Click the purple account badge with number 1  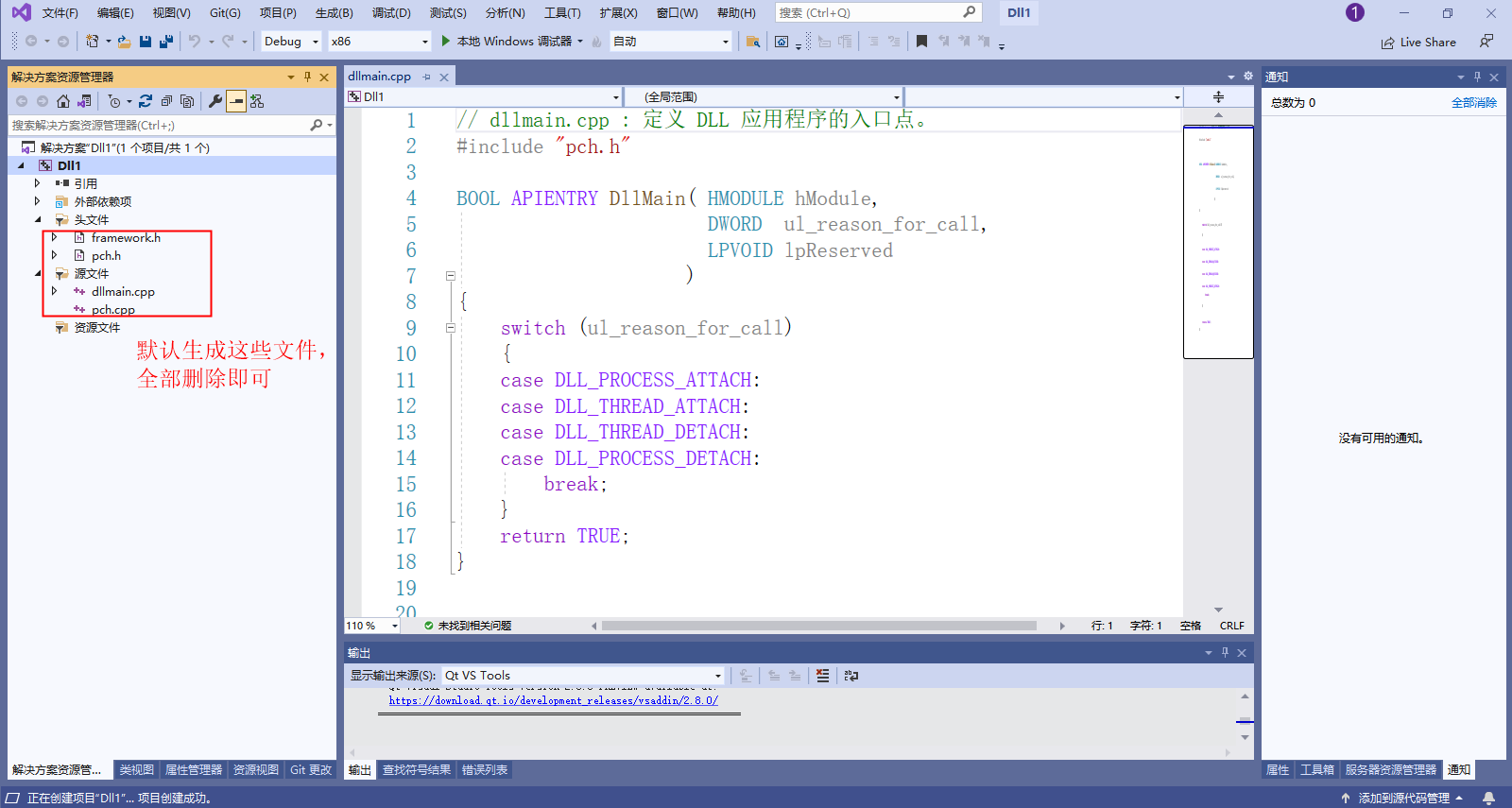pyautogui.click(x=1355, y=12)
